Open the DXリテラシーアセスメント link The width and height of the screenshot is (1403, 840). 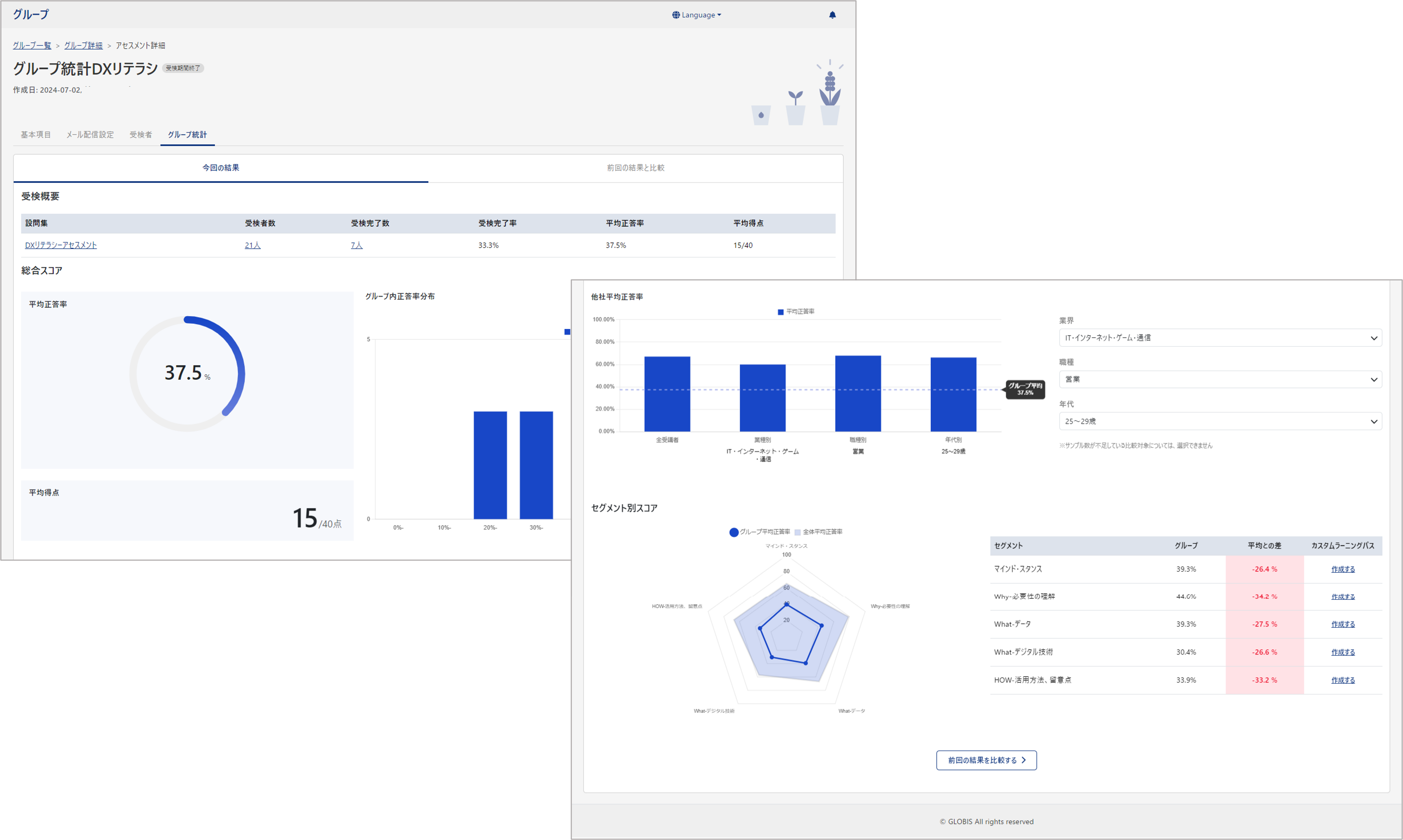coord(61,245)
